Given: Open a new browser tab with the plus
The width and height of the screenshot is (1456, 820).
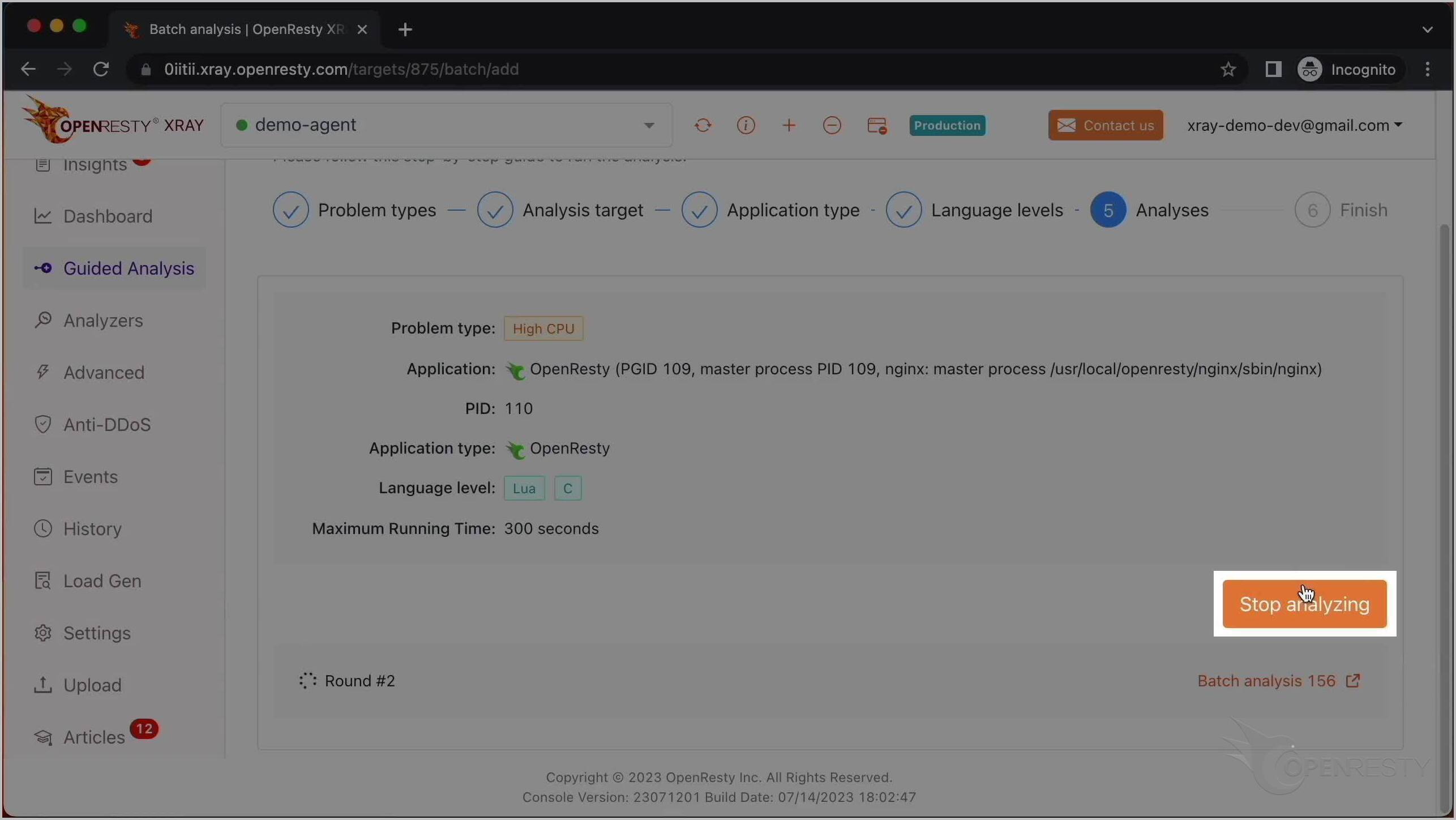Looking at the screenshot, I should click(405, 29).
